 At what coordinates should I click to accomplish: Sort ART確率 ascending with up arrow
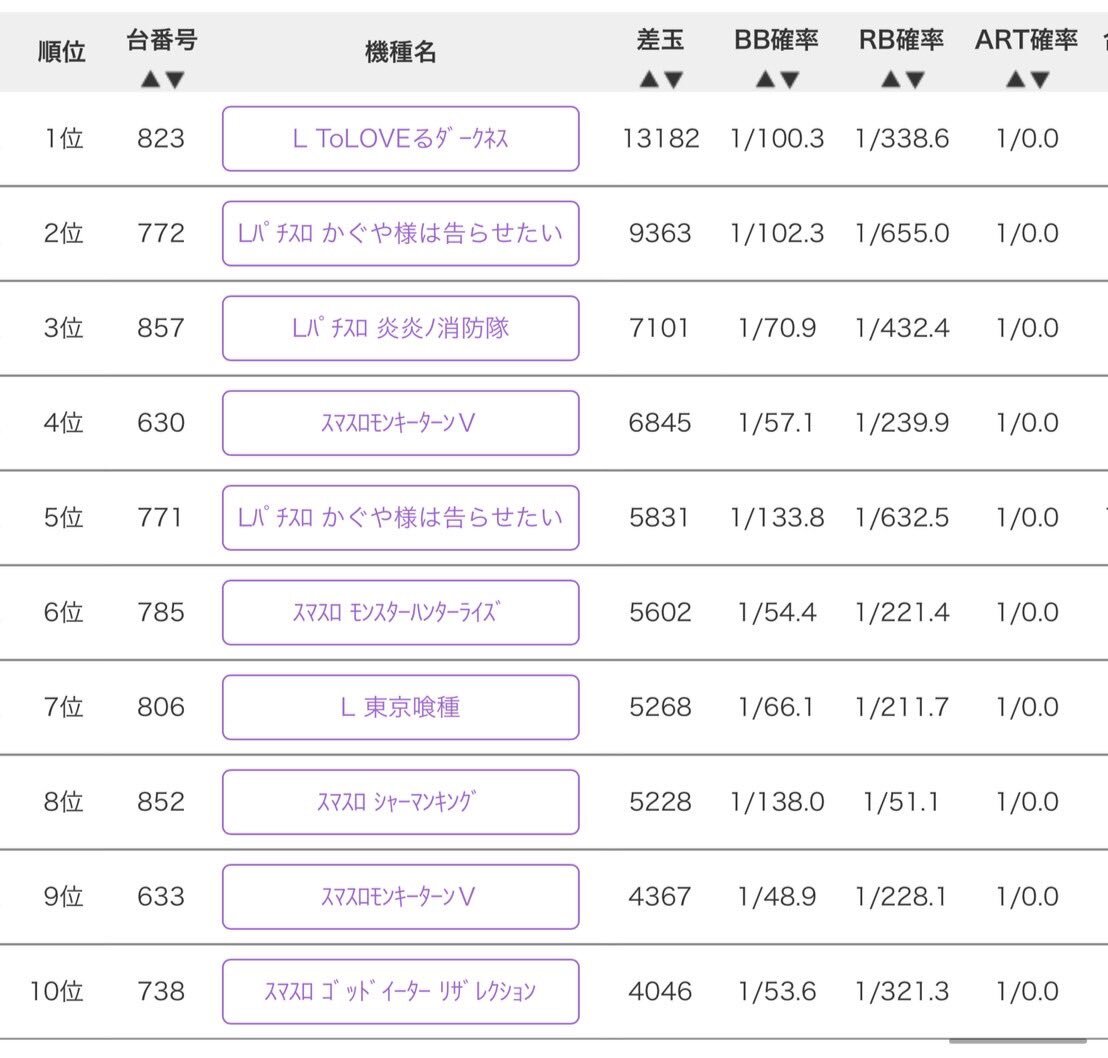coord(1015,79)
